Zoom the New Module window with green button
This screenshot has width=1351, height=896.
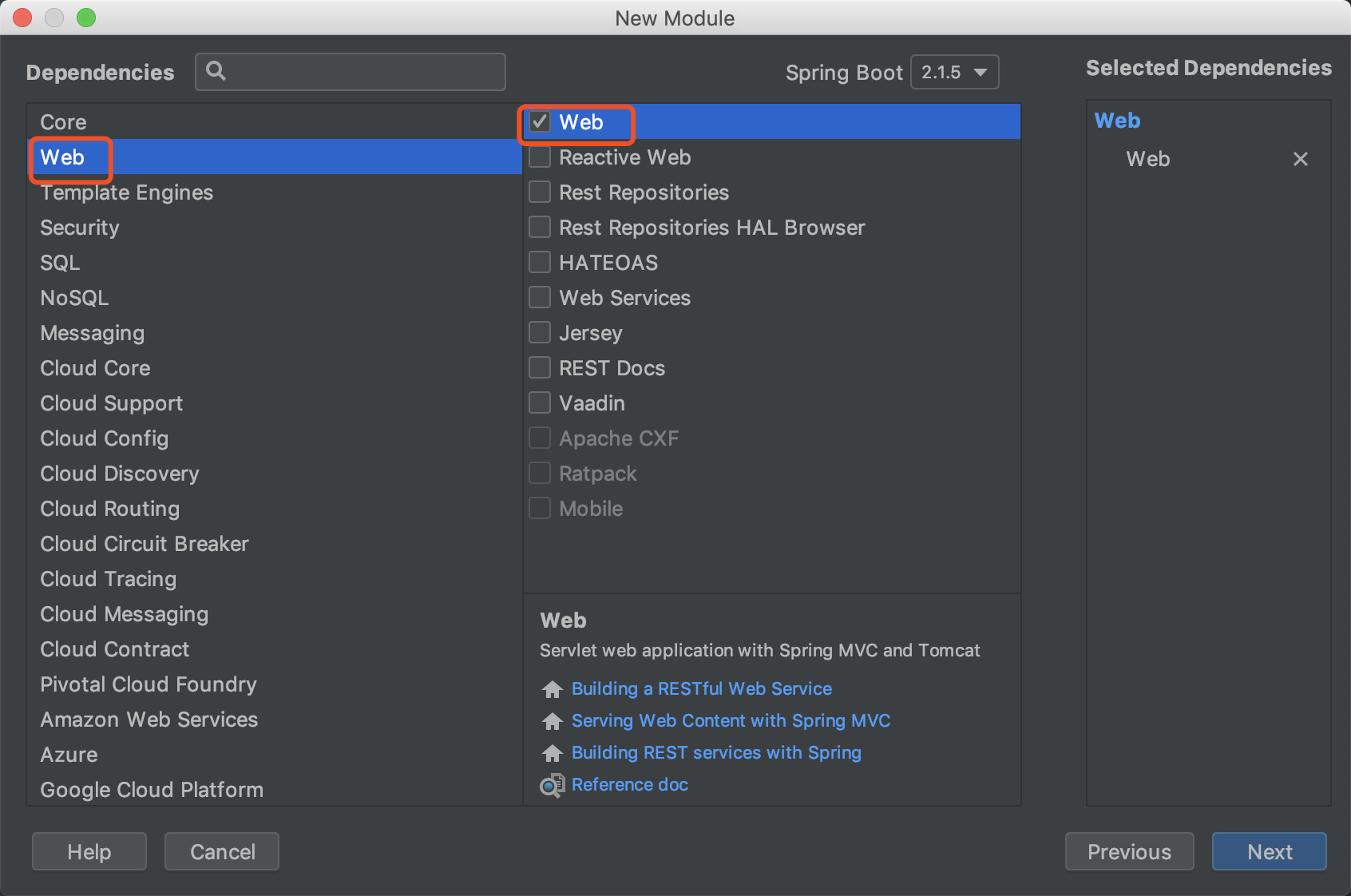click(86, 18)
